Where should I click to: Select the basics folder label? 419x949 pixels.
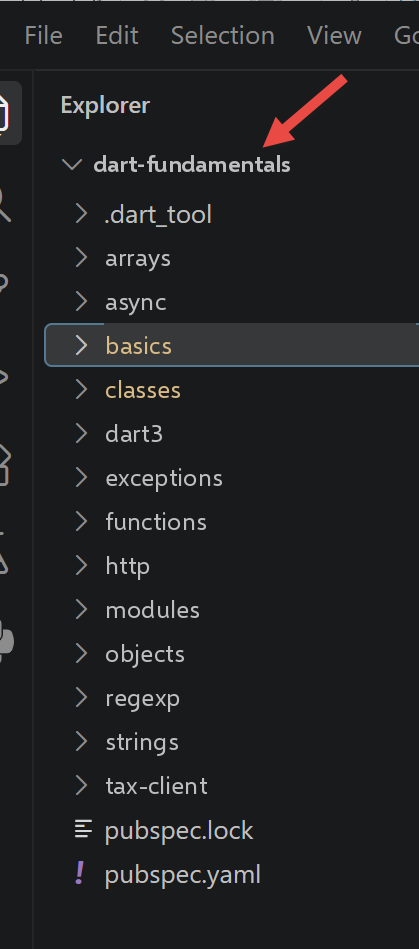click(x=139, y=346)
